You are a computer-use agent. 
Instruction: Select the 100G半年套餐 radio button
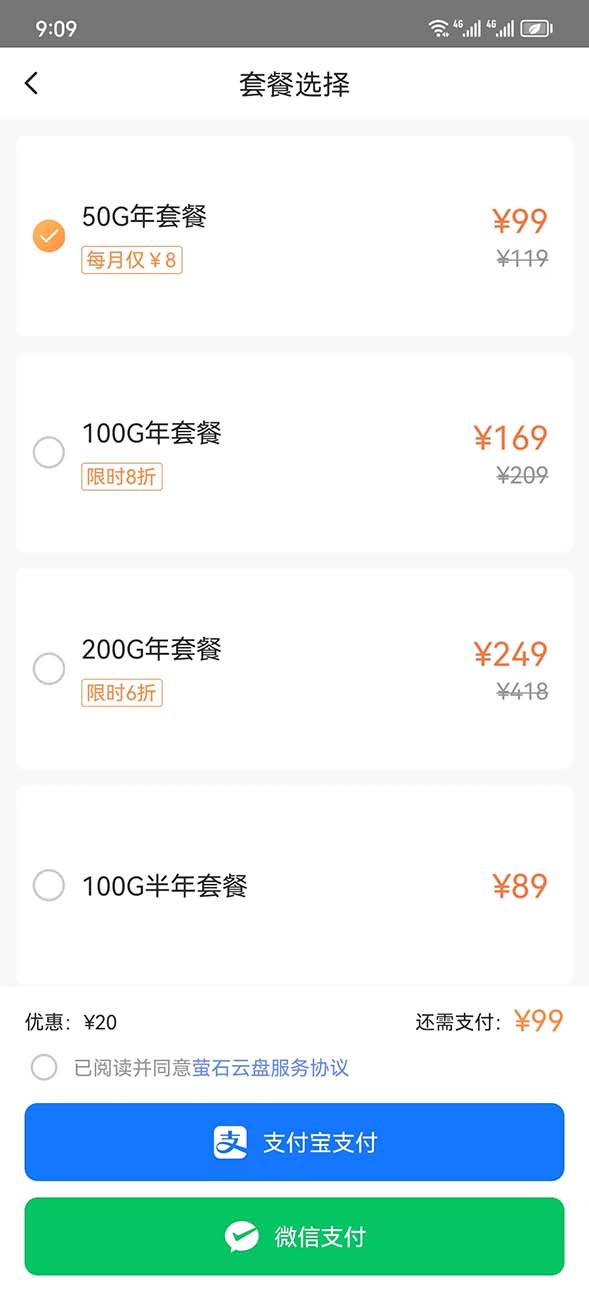pos(49,885)
